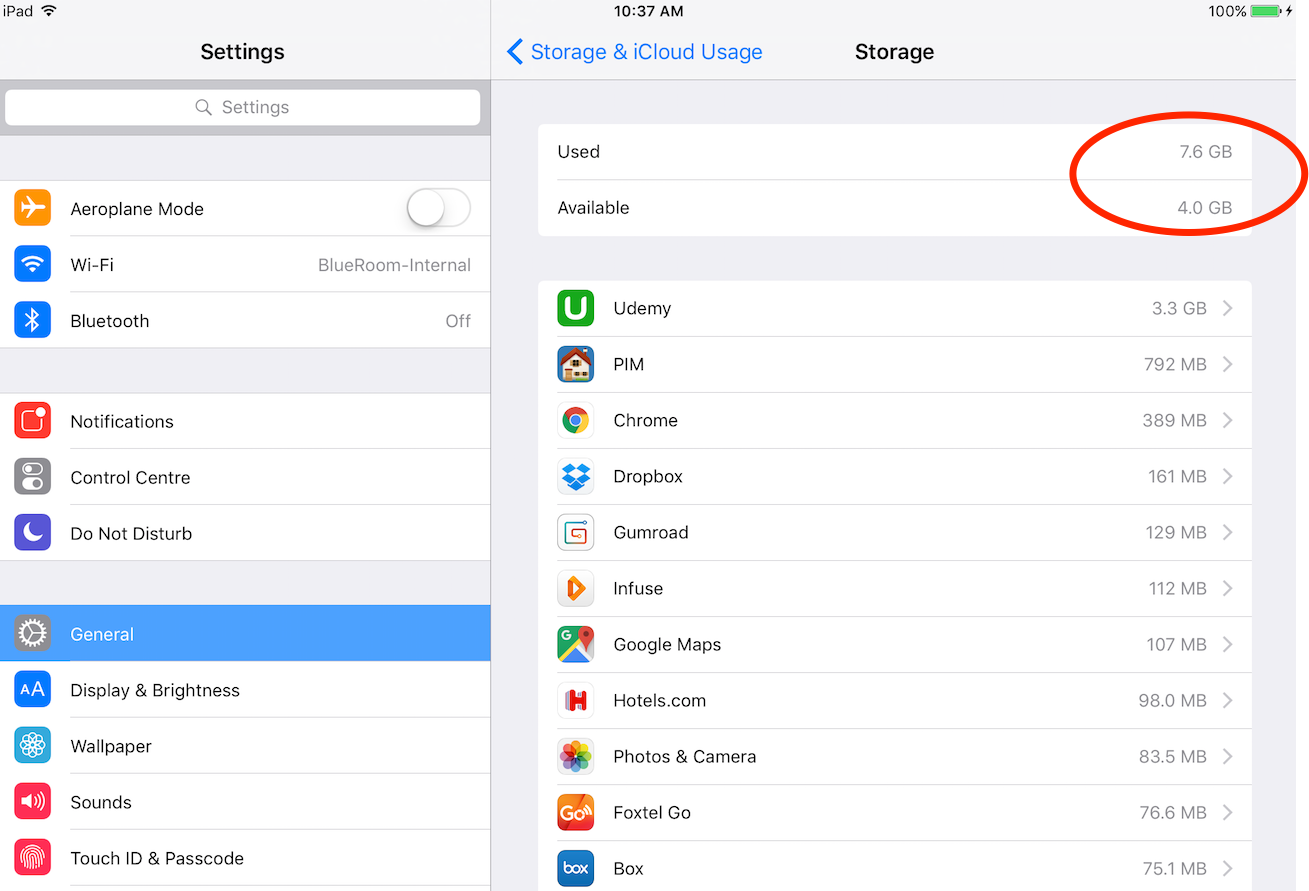Screen dimensions: 1309x891
Task: Tap the PIM 792 MB size
Action: [x=1175, y=364]
